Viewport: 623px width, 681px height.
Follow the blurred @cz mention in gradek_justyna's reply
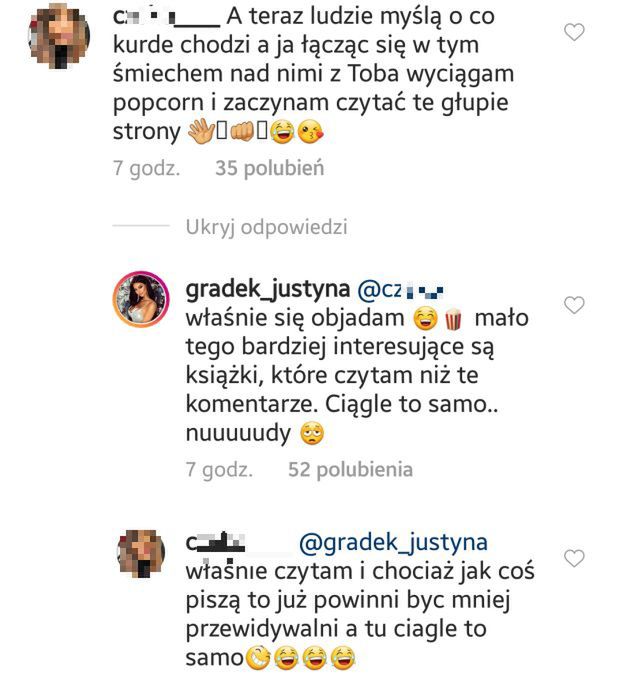coord(395,290)
